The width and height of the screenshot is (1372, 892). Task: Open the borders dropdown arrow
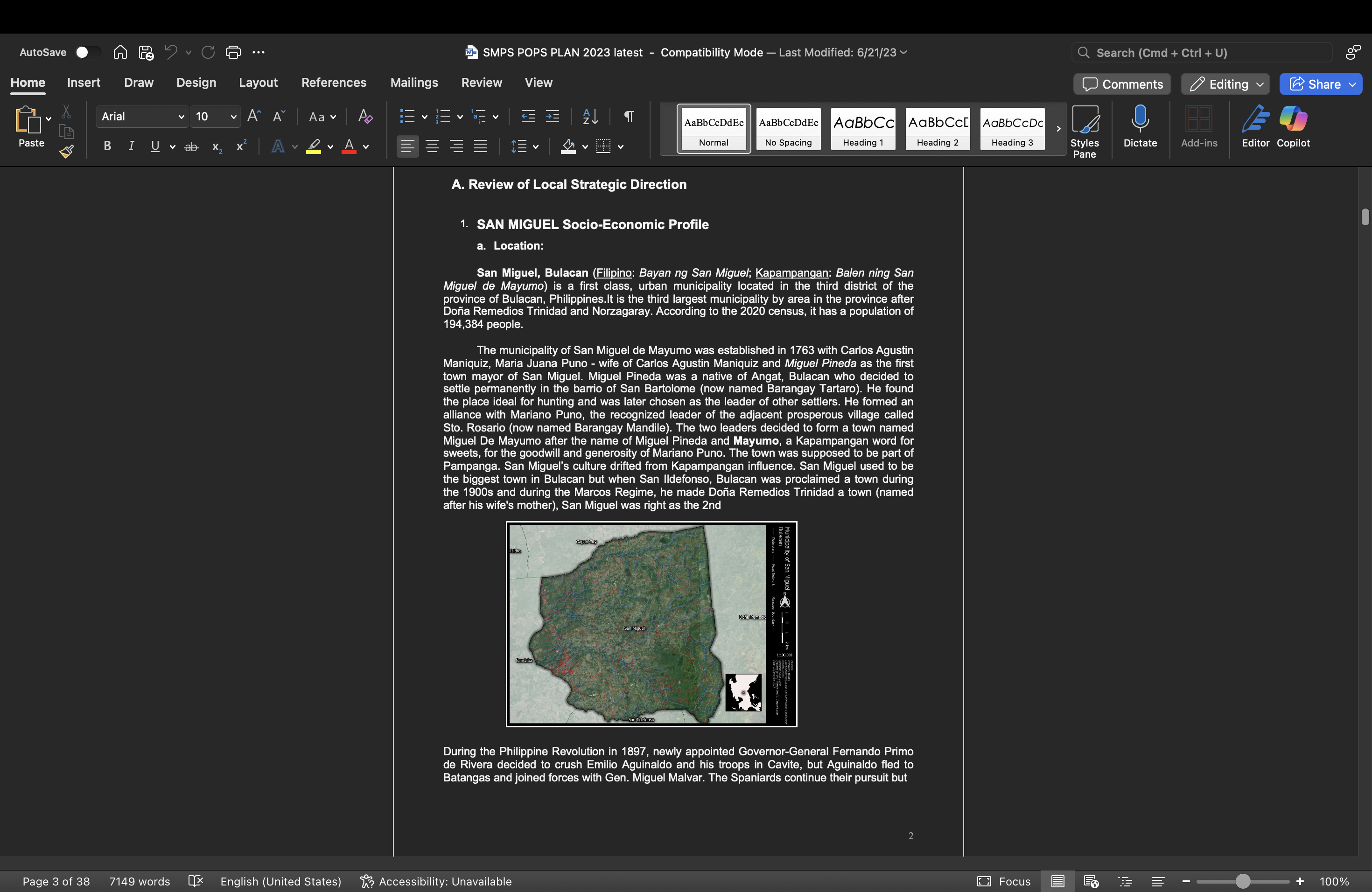[621, 147]
